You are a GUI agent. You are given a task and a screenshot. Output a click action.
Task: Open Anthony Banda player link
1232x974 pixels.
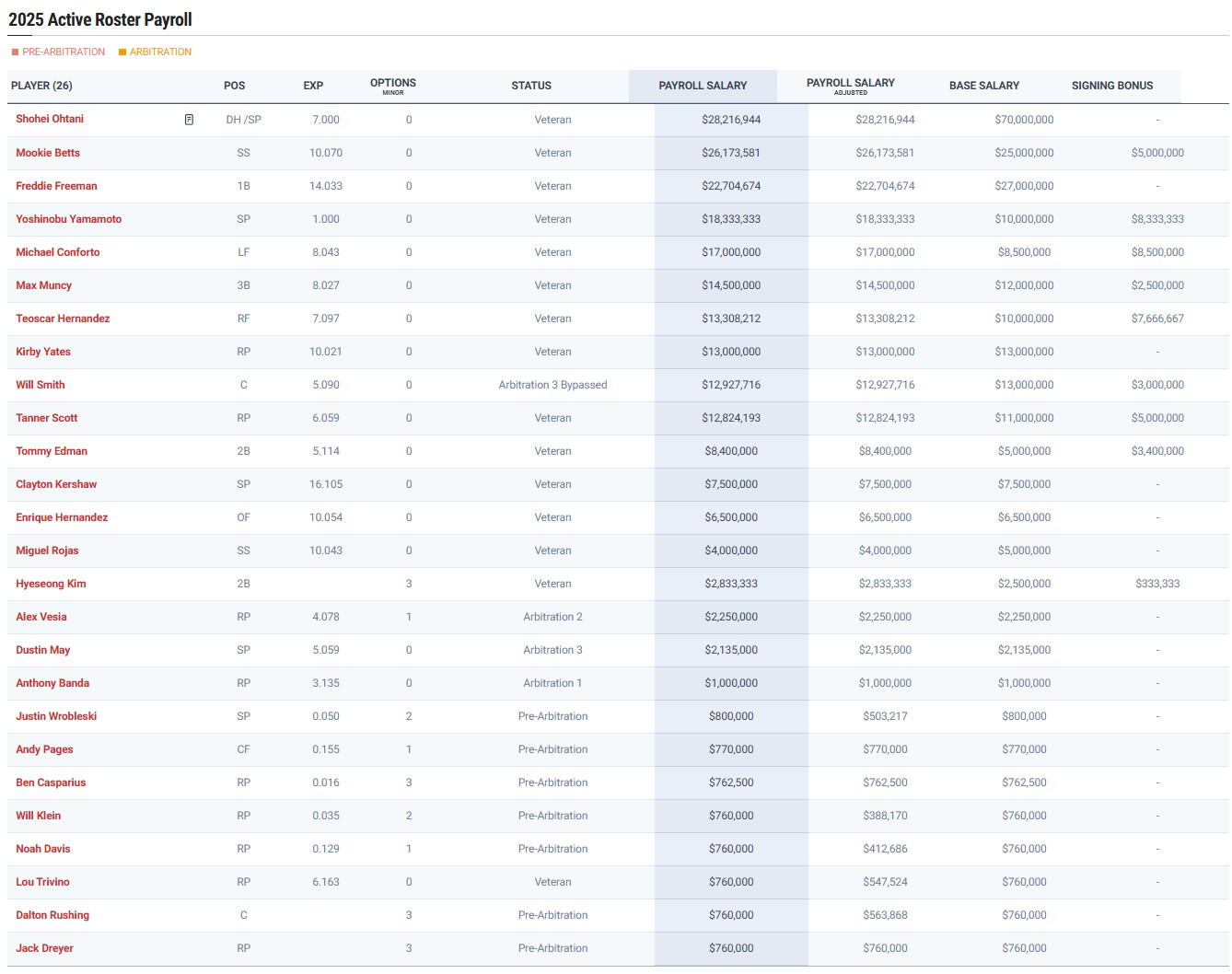point(52,683)
